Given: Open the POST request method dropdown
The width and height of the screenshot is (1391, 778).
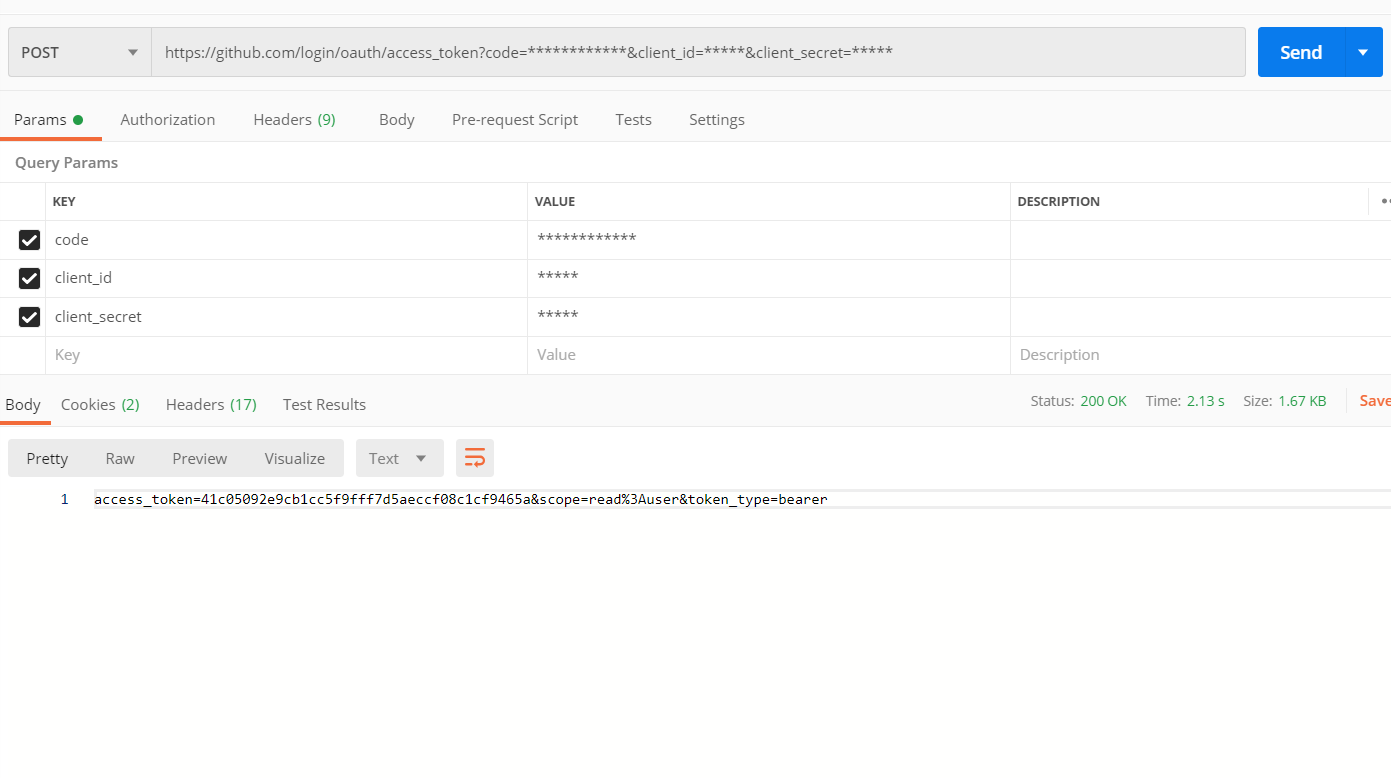Looking at the screenshot, I should coord(78,52).
